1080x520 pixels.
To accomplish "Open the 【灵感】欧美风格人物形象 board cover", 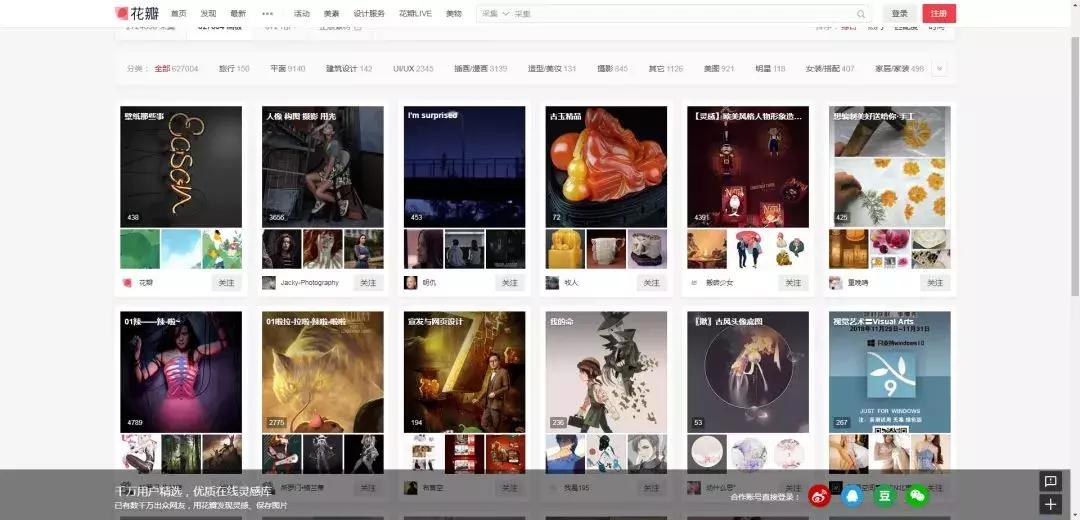I will 748,167.
